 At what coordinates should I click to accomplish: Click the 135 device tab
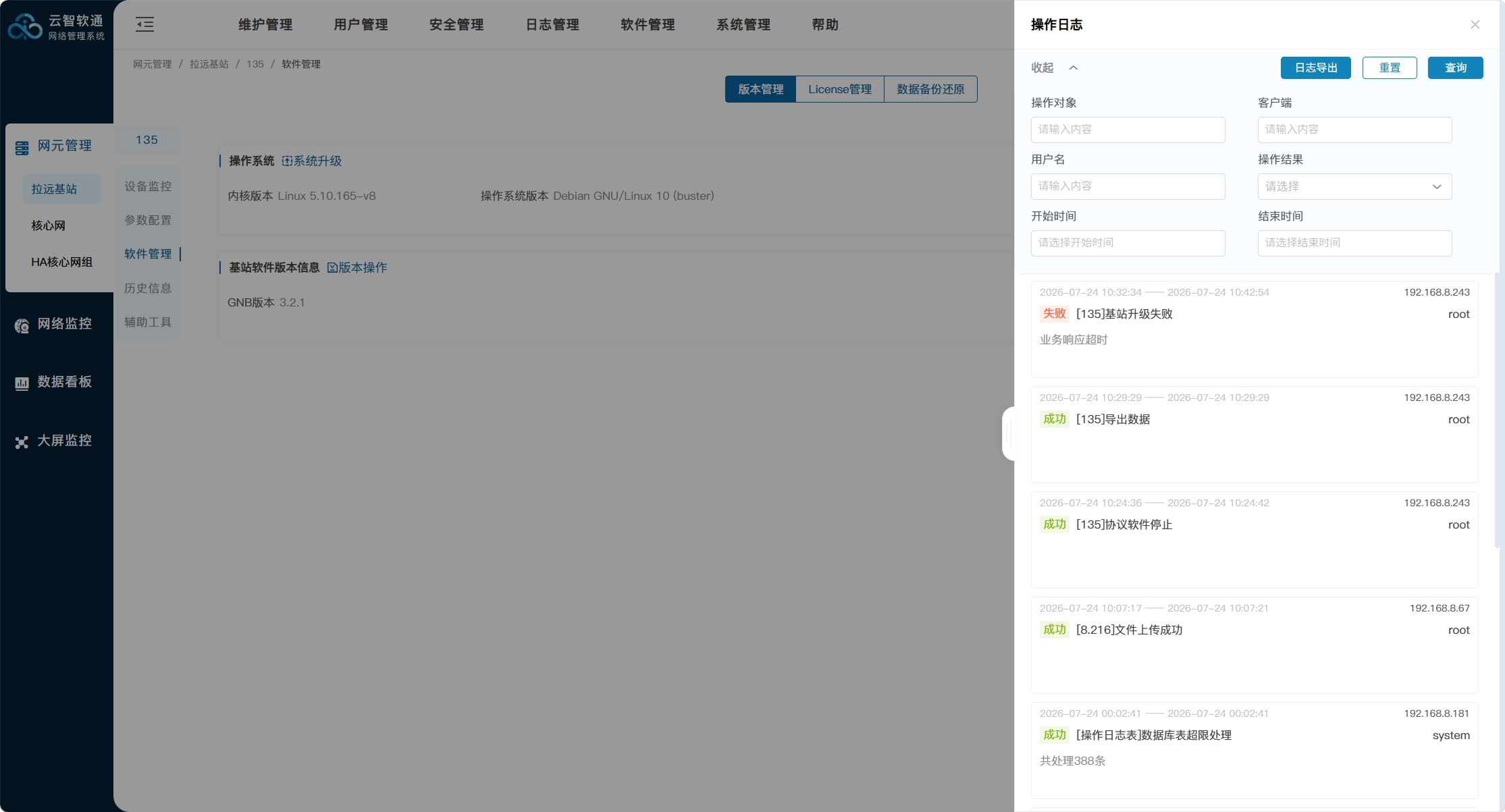pos(147,140)
